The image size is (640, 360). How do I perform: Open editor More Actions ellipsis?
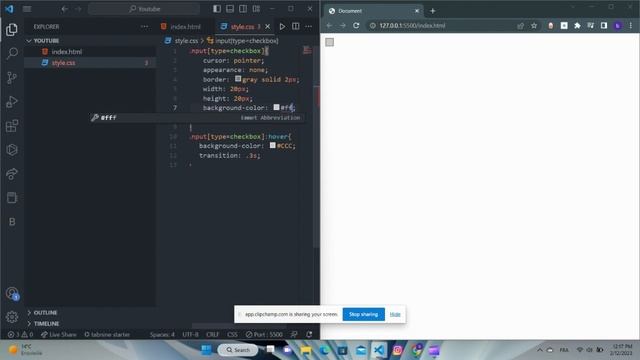(309, 27)
